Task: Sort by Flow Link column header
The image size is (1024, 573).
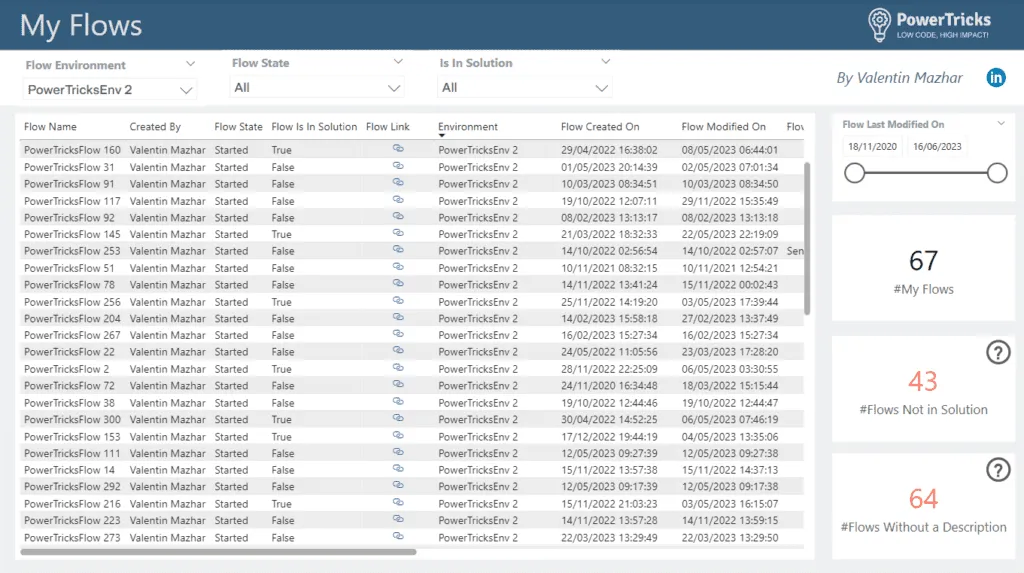Action: coord(388,127)
